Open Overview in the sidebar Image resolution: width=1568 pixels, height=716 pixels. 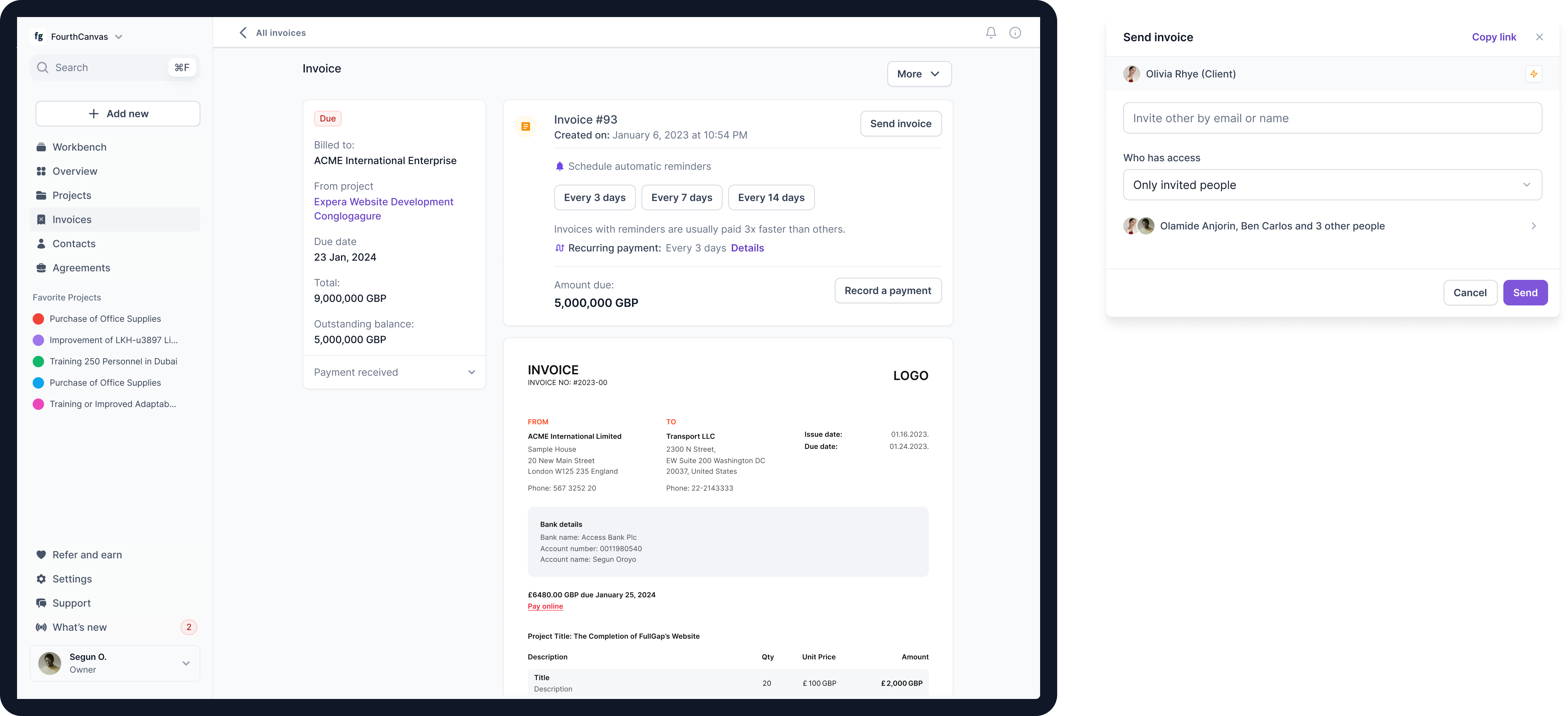click(x=115, y=172)
